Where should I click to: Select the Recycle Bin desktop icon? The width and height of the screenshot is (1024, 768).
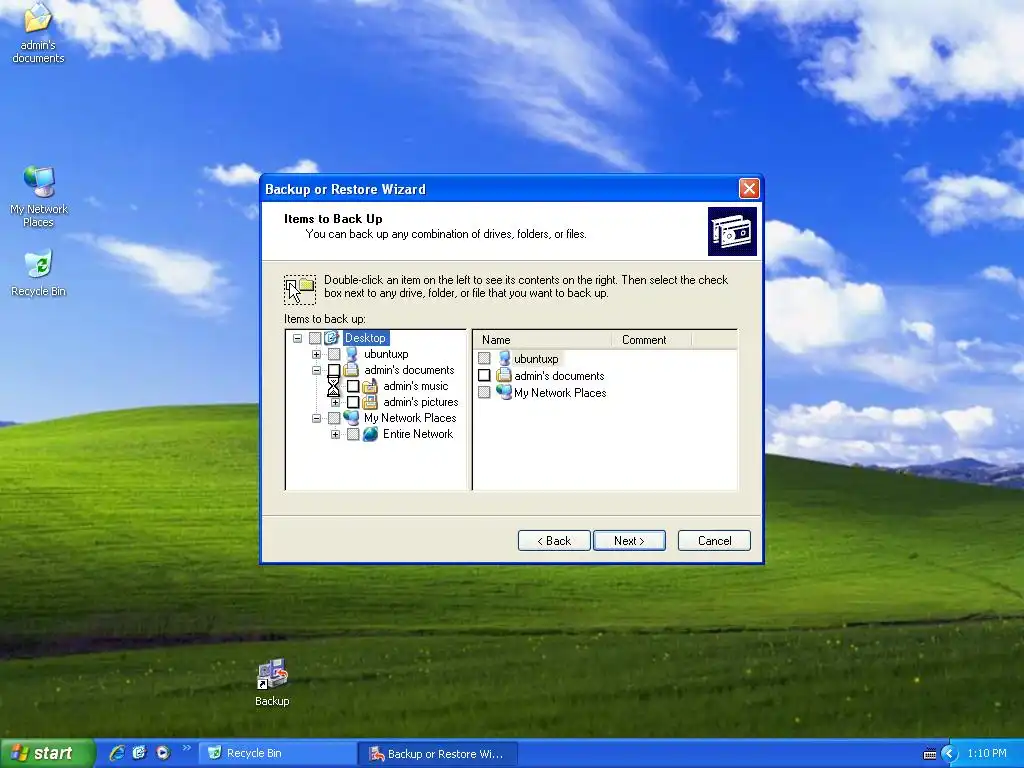point(39,273)
